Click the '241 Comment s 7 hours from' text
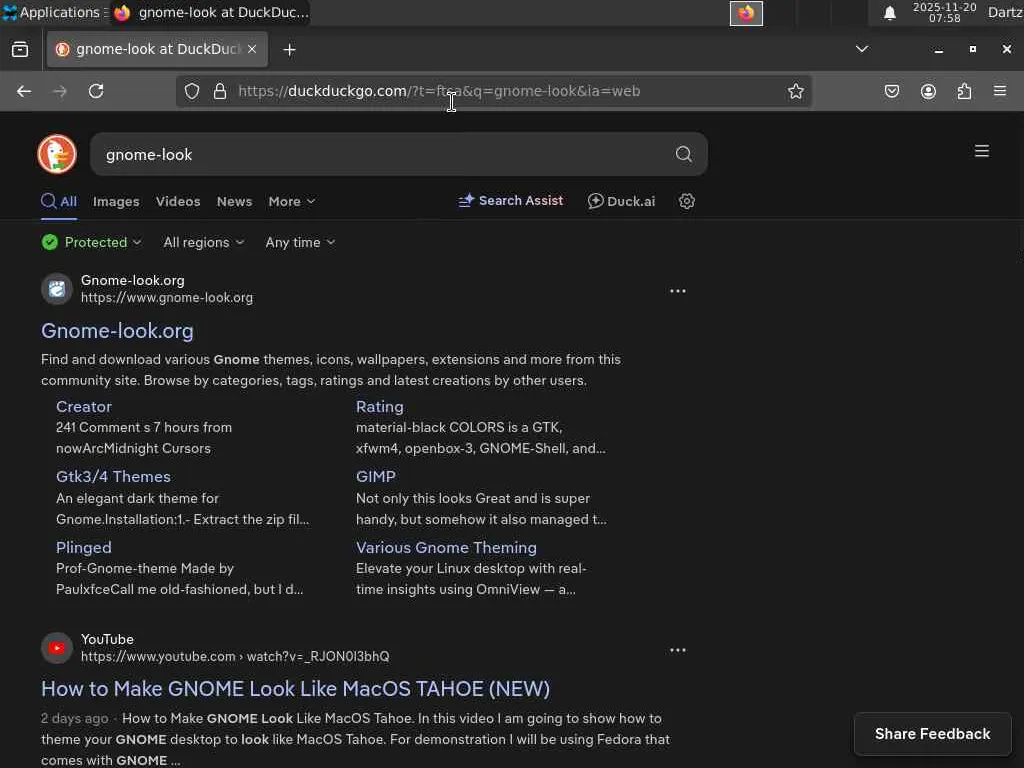Image resolution: width=1024 pixels, height=768 pixels. coord(144,427)
